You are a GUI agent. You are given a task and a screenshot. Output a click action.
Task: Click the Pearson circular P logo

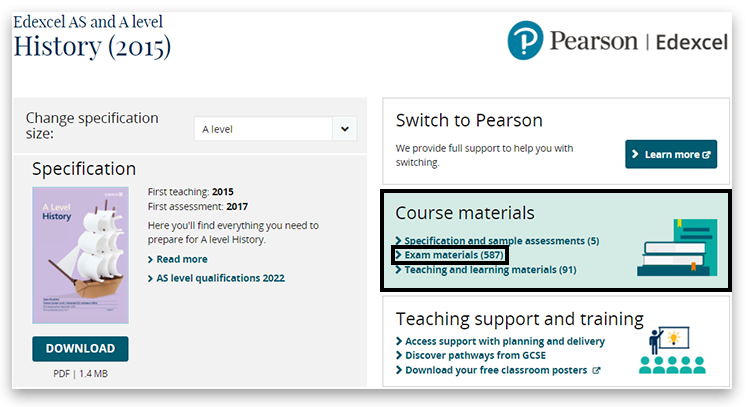(x=525, y=41)
